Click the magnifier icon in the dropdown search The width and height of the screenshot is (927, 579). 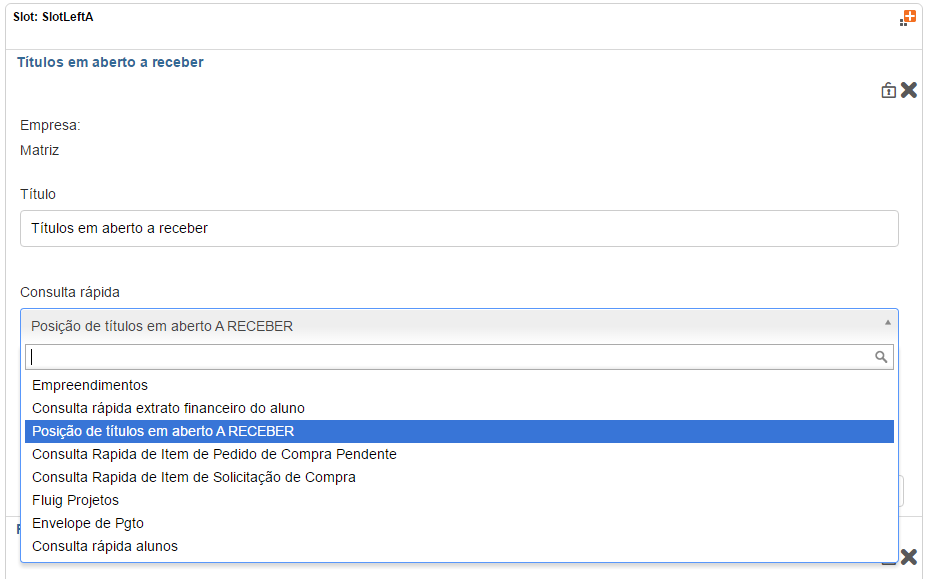[881, 357]
